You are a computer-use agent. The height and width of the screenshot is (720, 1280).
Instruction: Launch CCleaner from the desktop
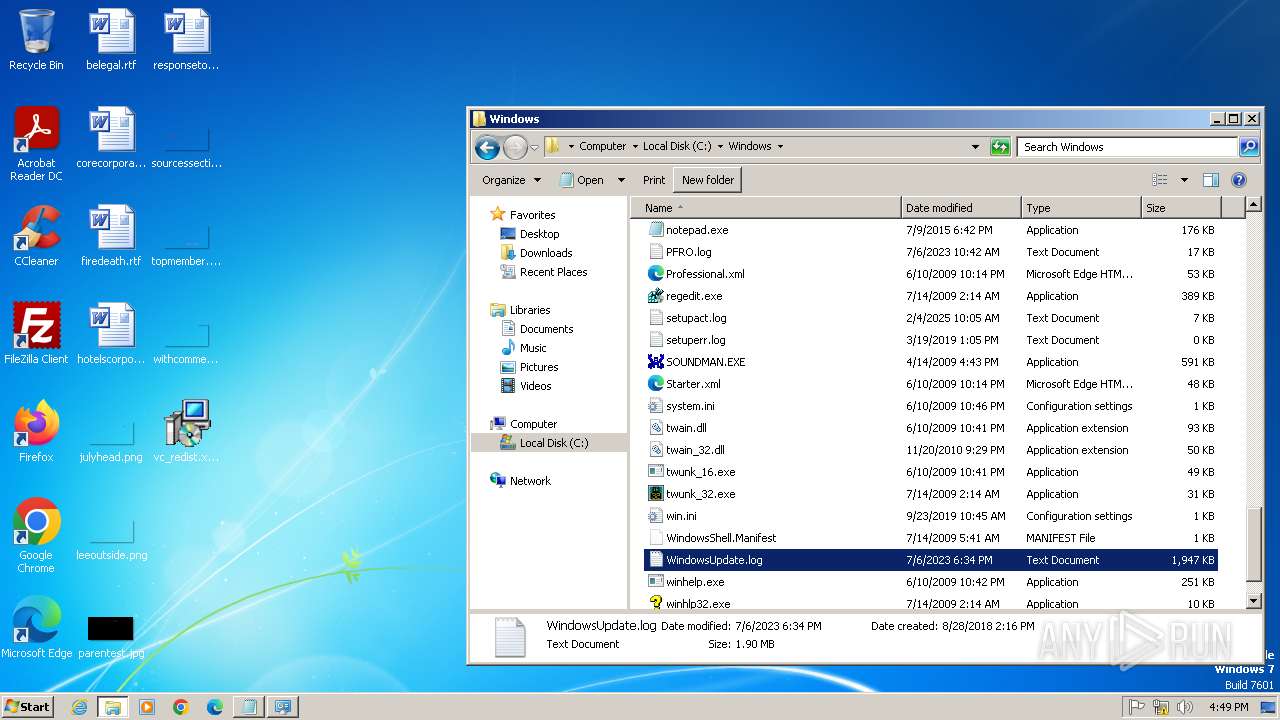[36, 236]
